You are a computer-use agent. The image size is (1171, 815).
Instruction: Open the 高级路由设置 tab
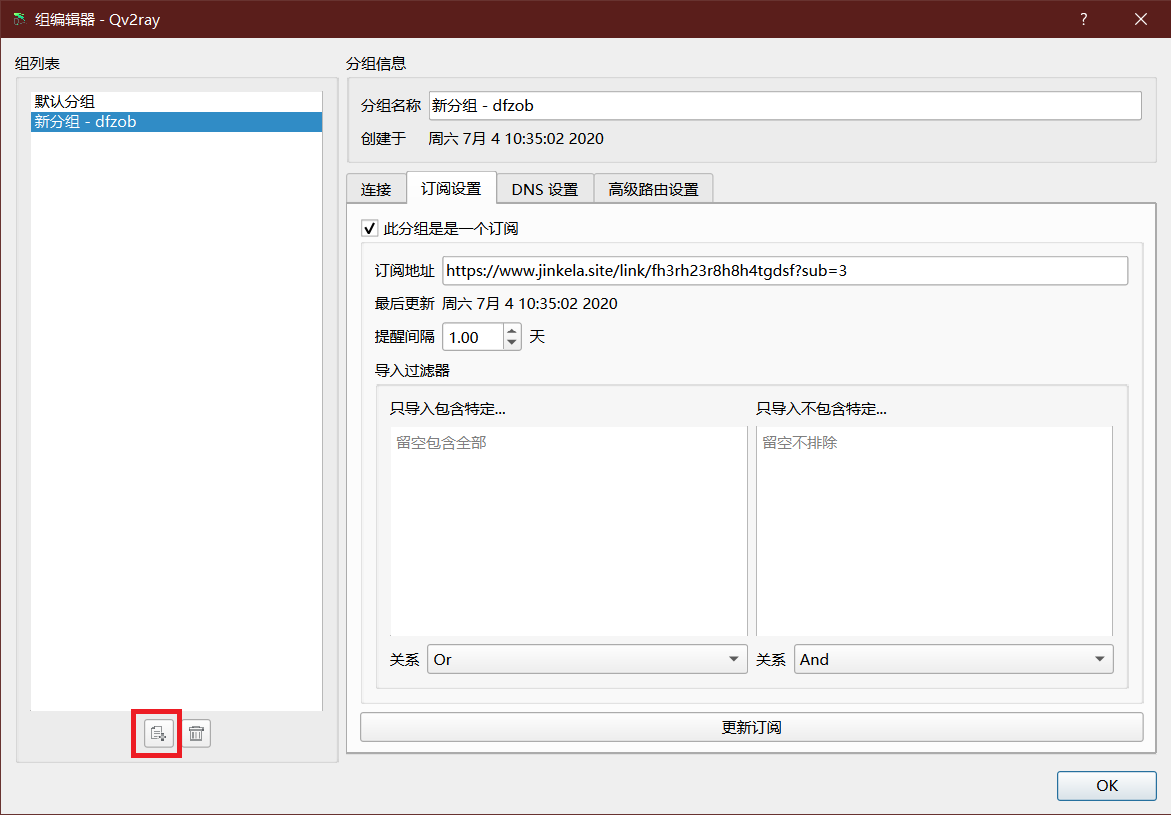[x=653, y=189]
